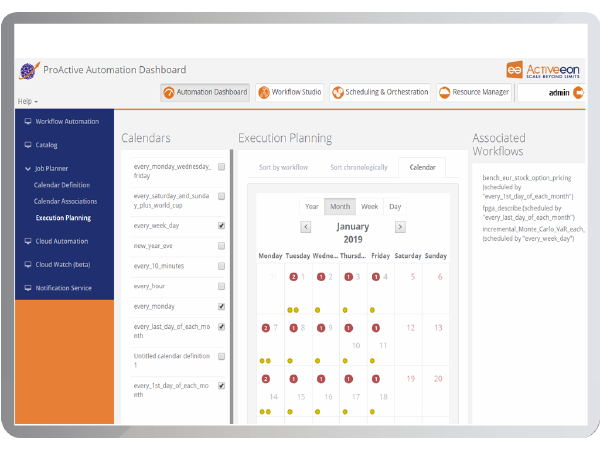Screen dimensions: 600x450
Task: Click incremental_Monte_Carlo_VaR associated workflow
Action: [533, 234]
